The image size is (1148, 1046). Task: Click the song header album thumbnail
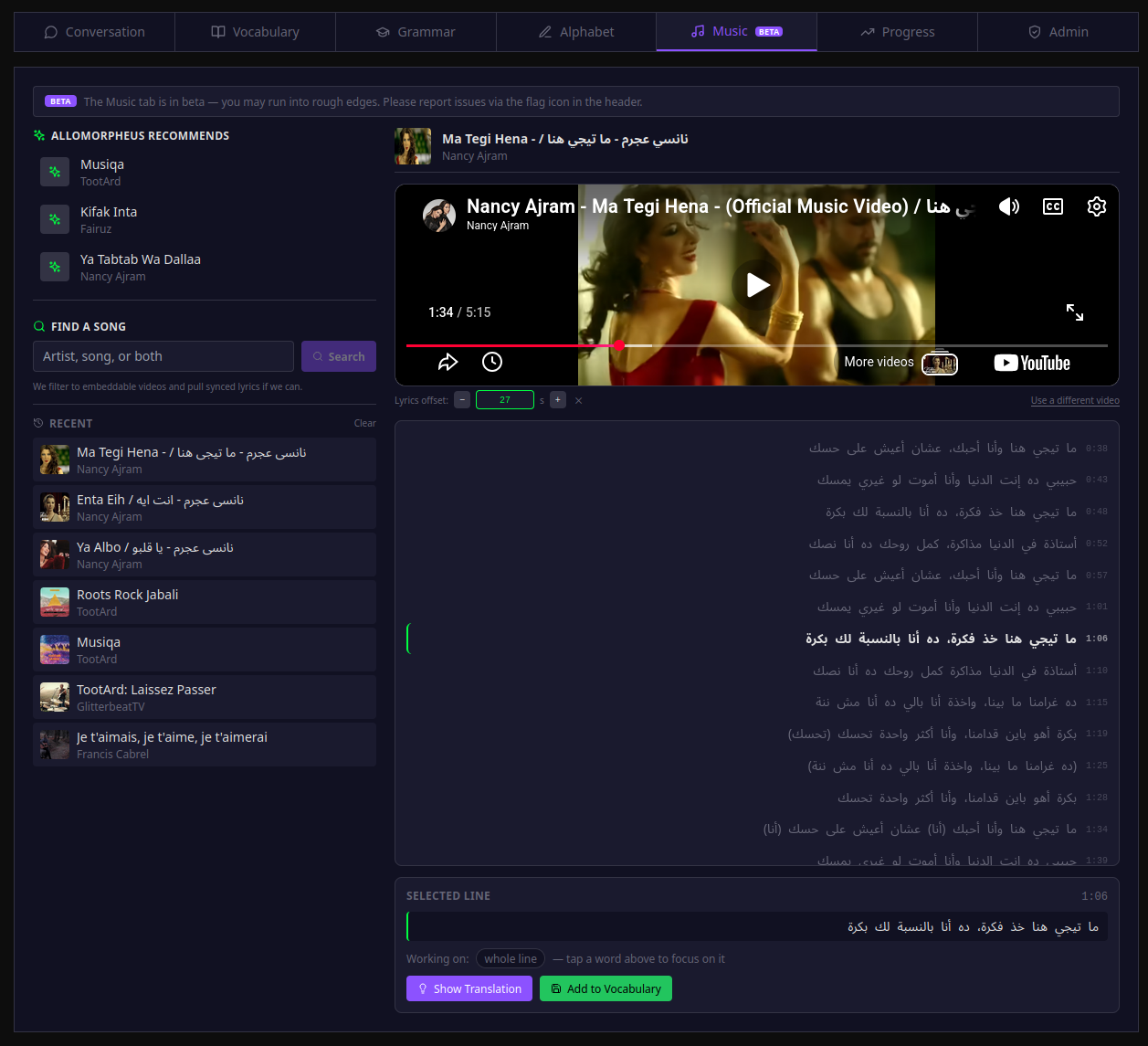413,146
